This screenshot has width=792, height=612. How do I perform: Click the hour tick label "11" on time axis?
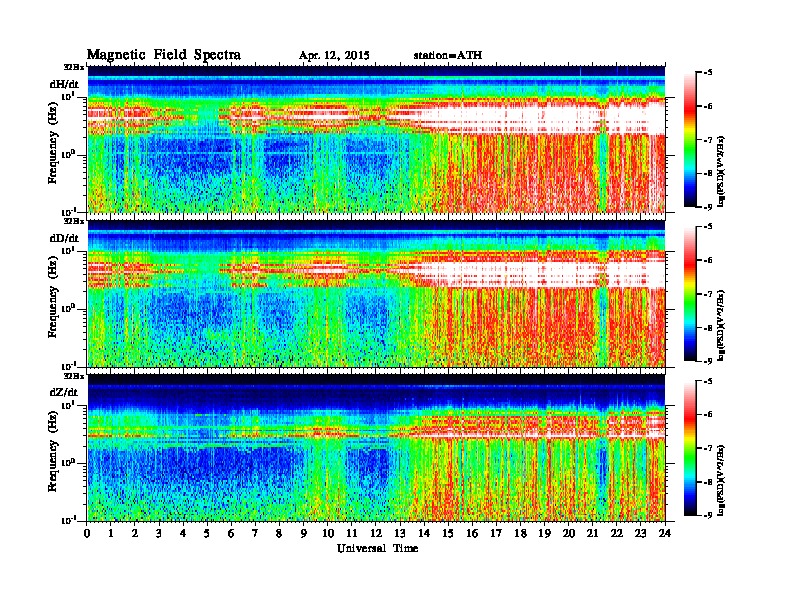352,533
